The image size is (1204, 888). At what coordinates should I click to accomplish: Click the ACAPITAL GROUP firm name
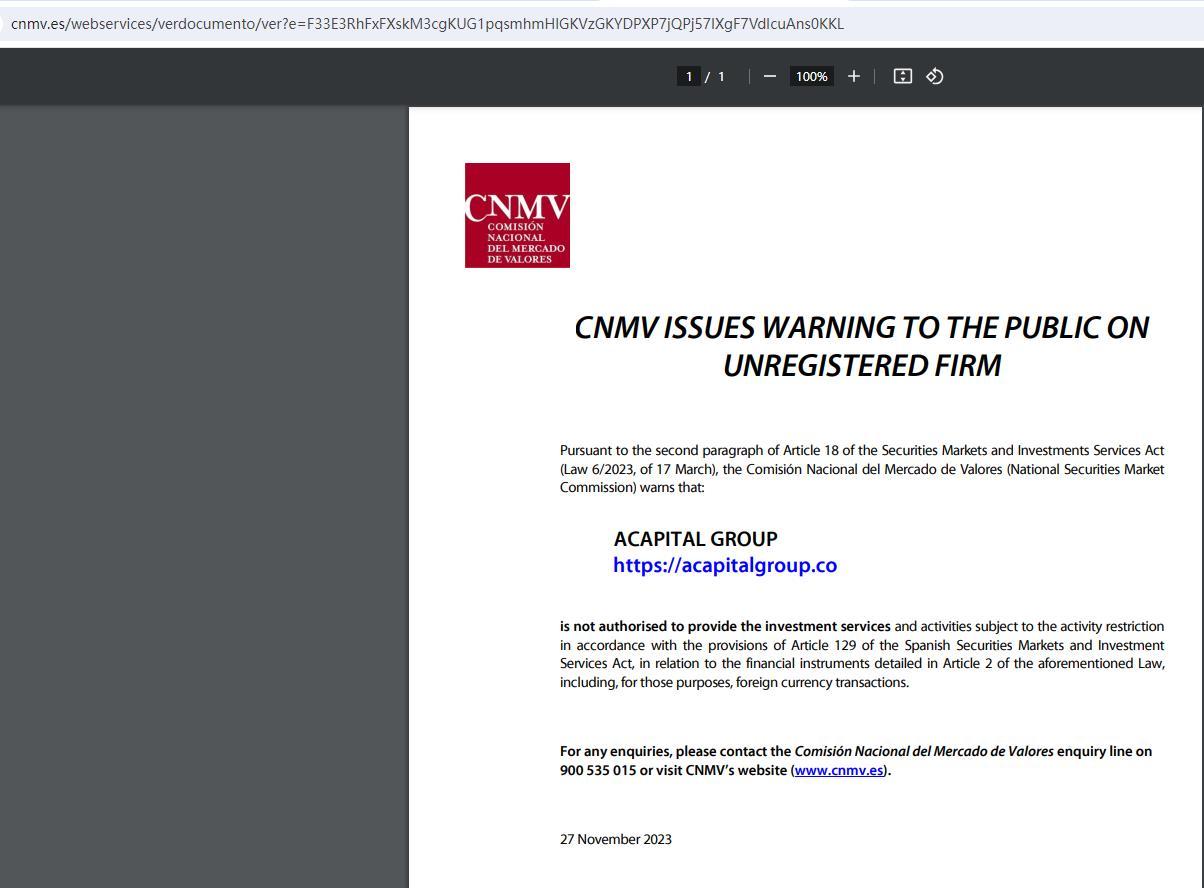695,539
